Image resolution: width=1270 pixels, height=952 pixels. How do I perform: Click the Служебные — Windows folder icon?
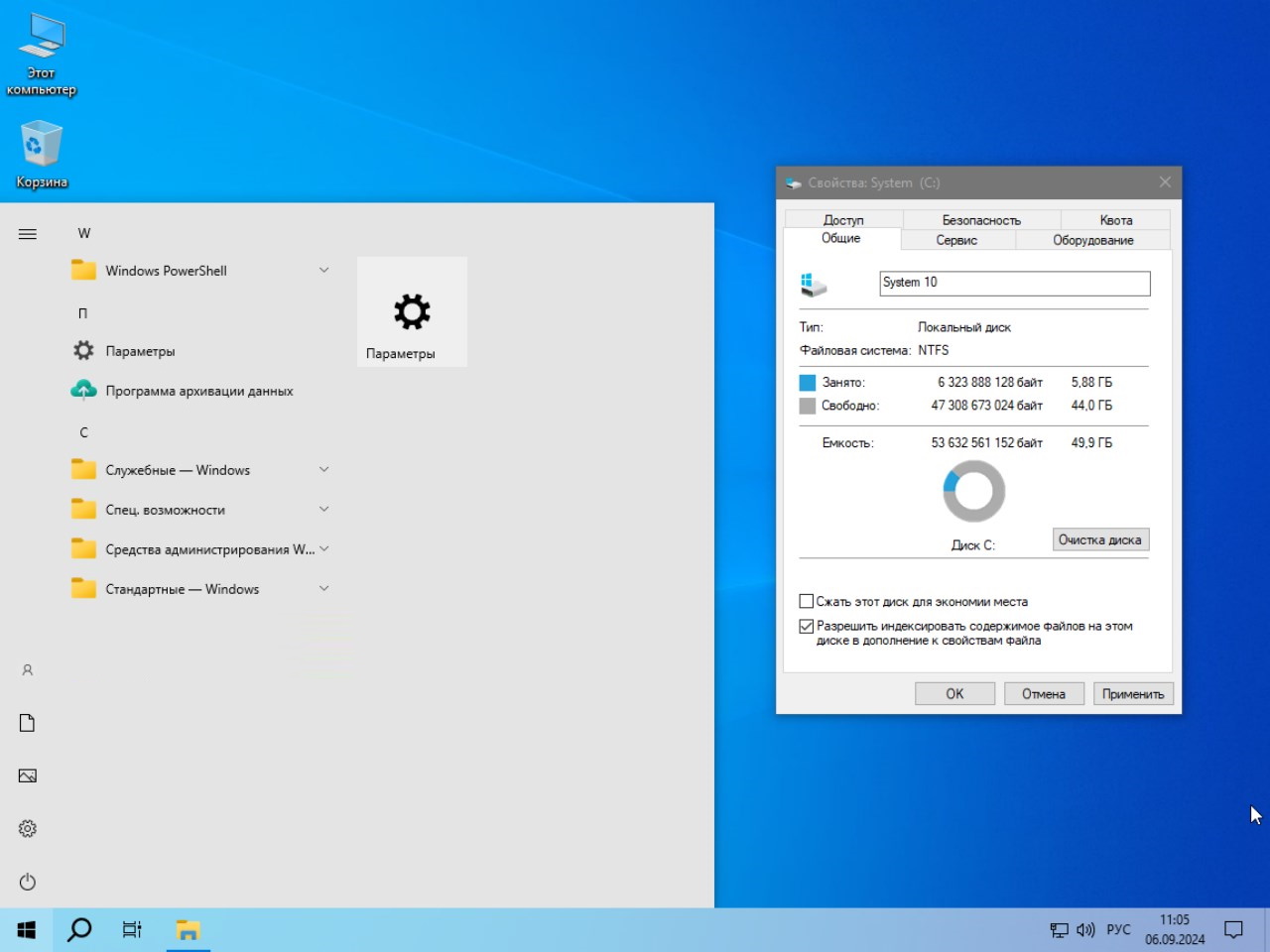click(x=84, y=469)
